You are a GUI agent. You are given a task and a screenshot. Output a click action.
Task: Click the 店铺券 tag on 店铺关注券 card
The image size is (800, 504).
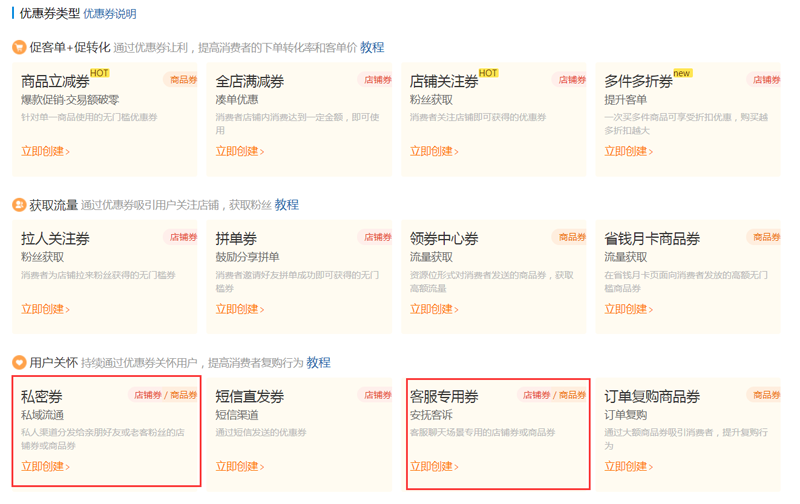(569, 80)
